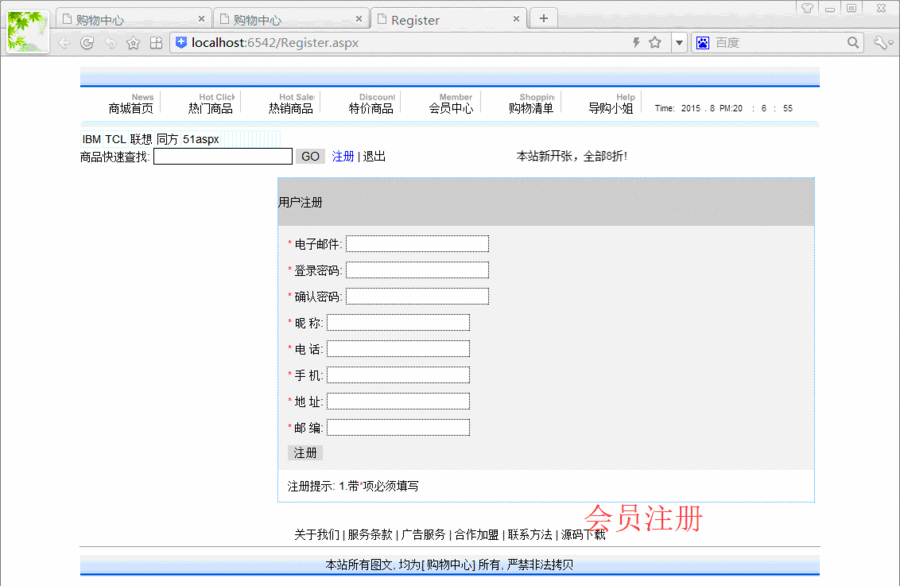Click the Baidu logo in the search box
The width and height of the screenshot is (900, 586).
pos(702,42)
